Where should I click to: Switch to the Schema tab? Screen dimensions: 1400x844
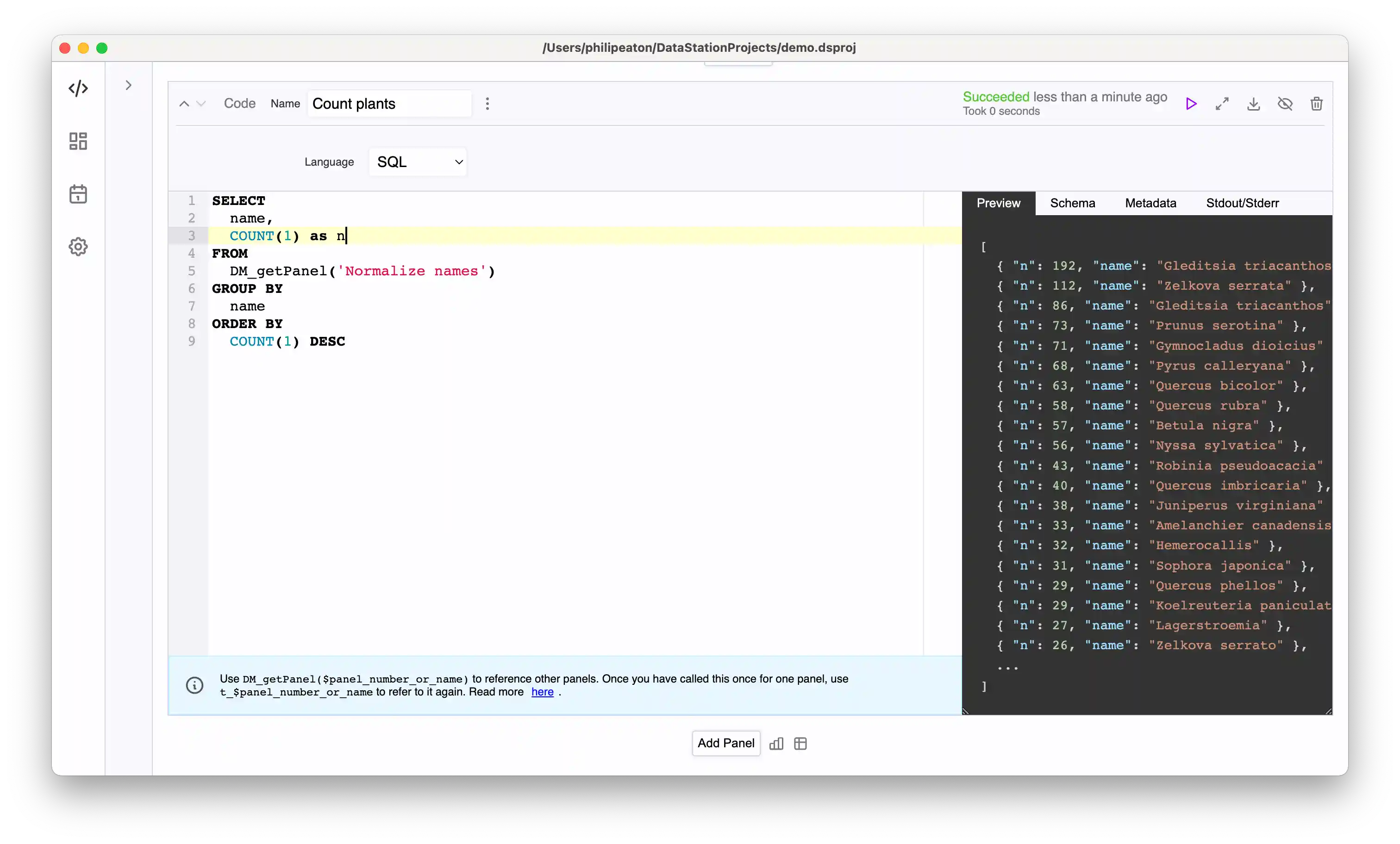click(x=1072, y=203)
